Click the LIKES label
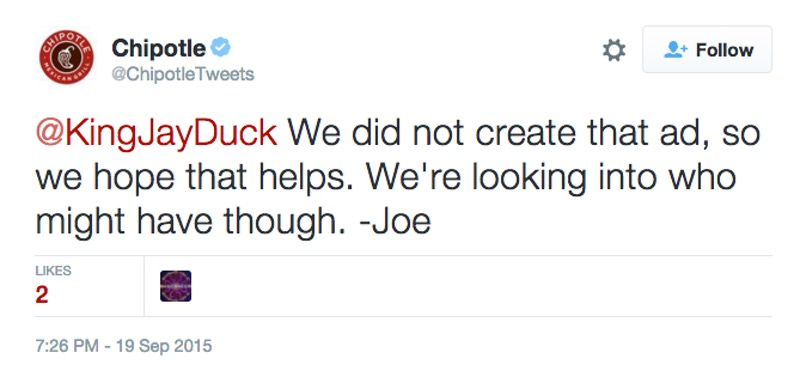Screen dimensions: 800x371 (53, 271)
